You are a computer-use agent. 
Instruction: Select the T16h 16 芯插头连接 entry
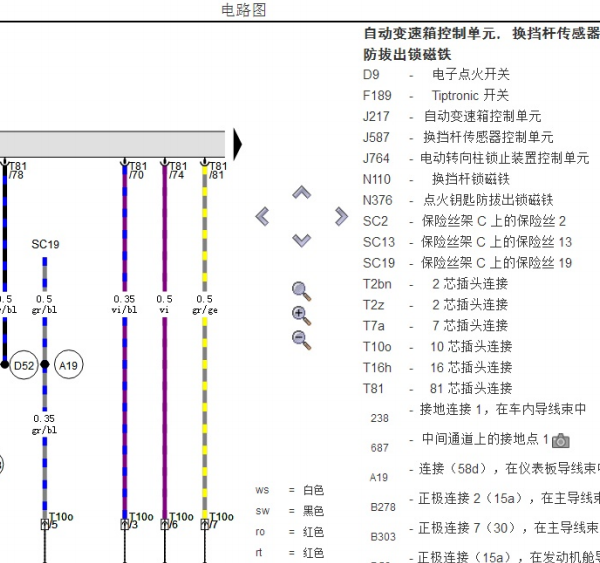[x=437, y=368]
